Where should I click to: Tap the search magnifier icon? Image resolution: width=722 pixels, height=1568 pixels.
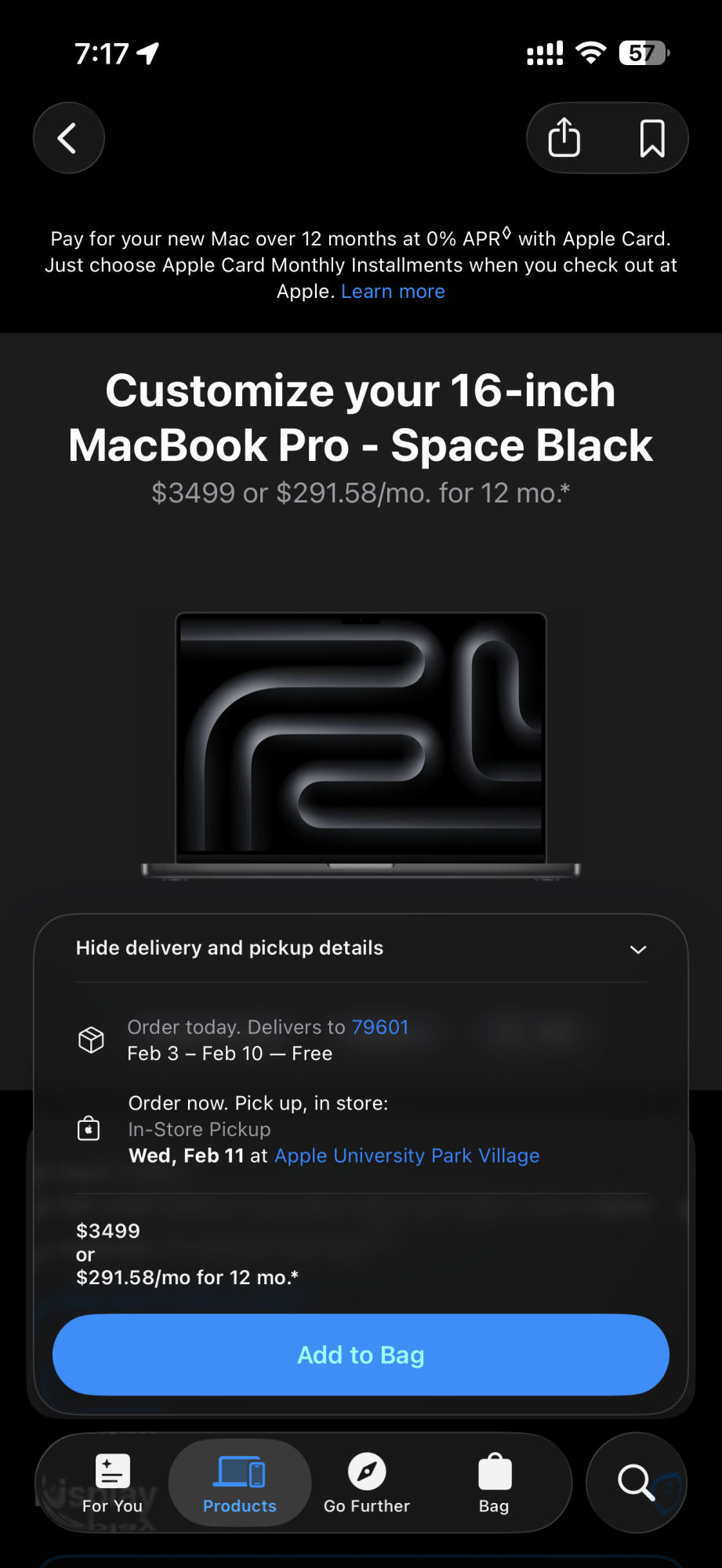(636, 1483)
